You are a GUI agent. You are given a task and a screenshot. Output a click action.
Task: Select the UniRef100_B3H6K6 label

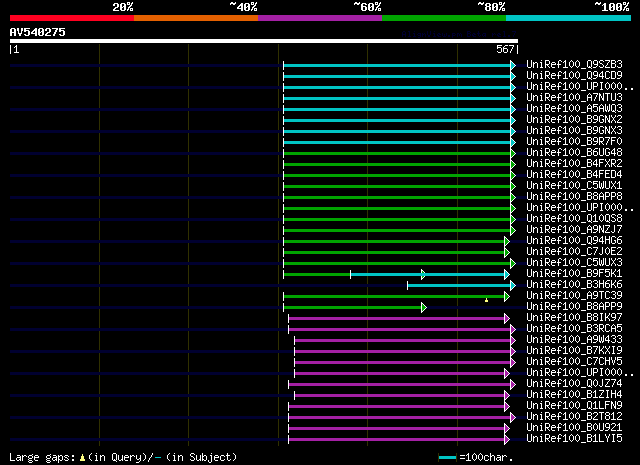pos(574,285)
